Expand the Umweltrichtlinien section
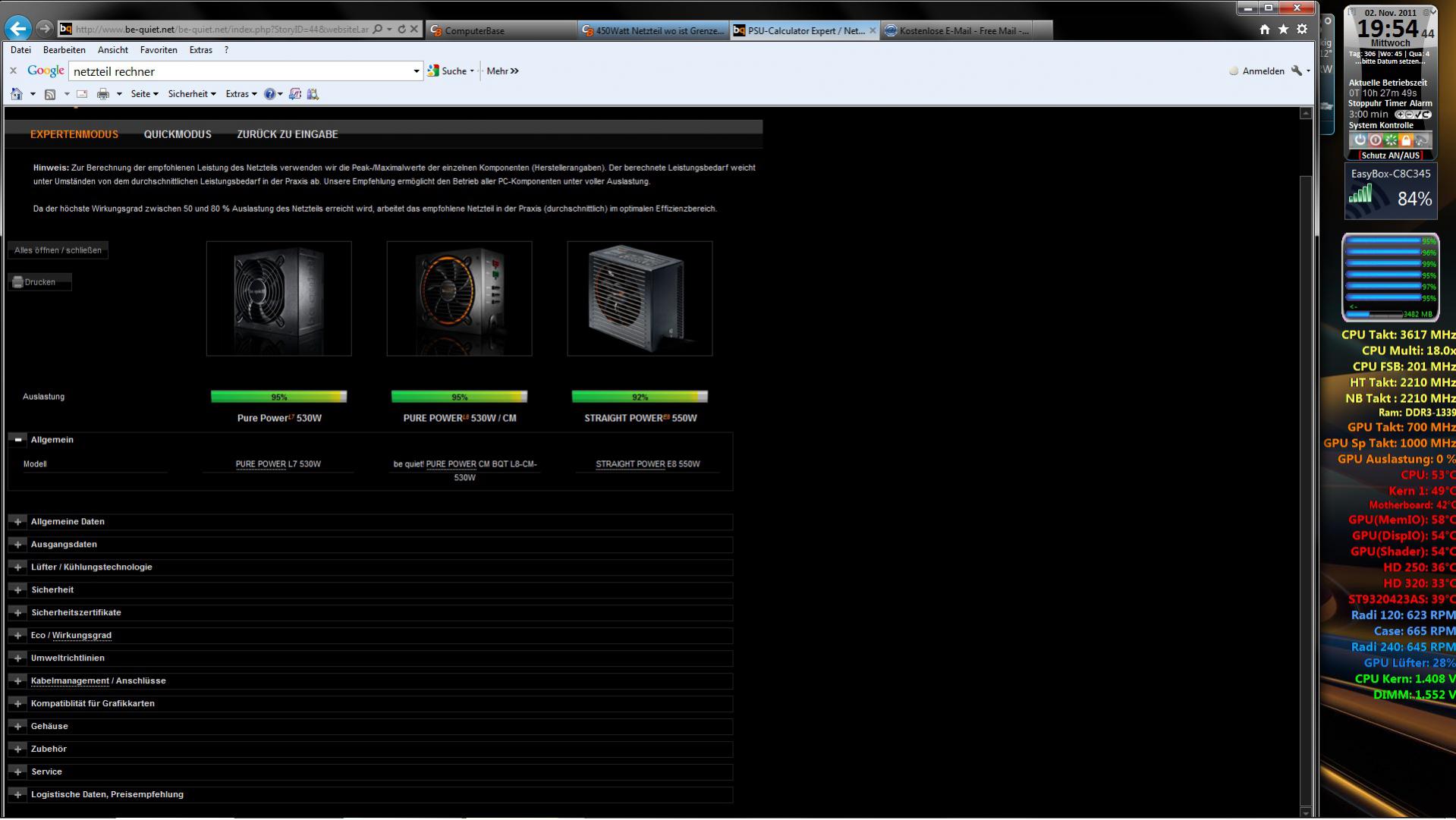Image resolution: width=1456 pixels, height=820 pixels. [x=18, y=658]
